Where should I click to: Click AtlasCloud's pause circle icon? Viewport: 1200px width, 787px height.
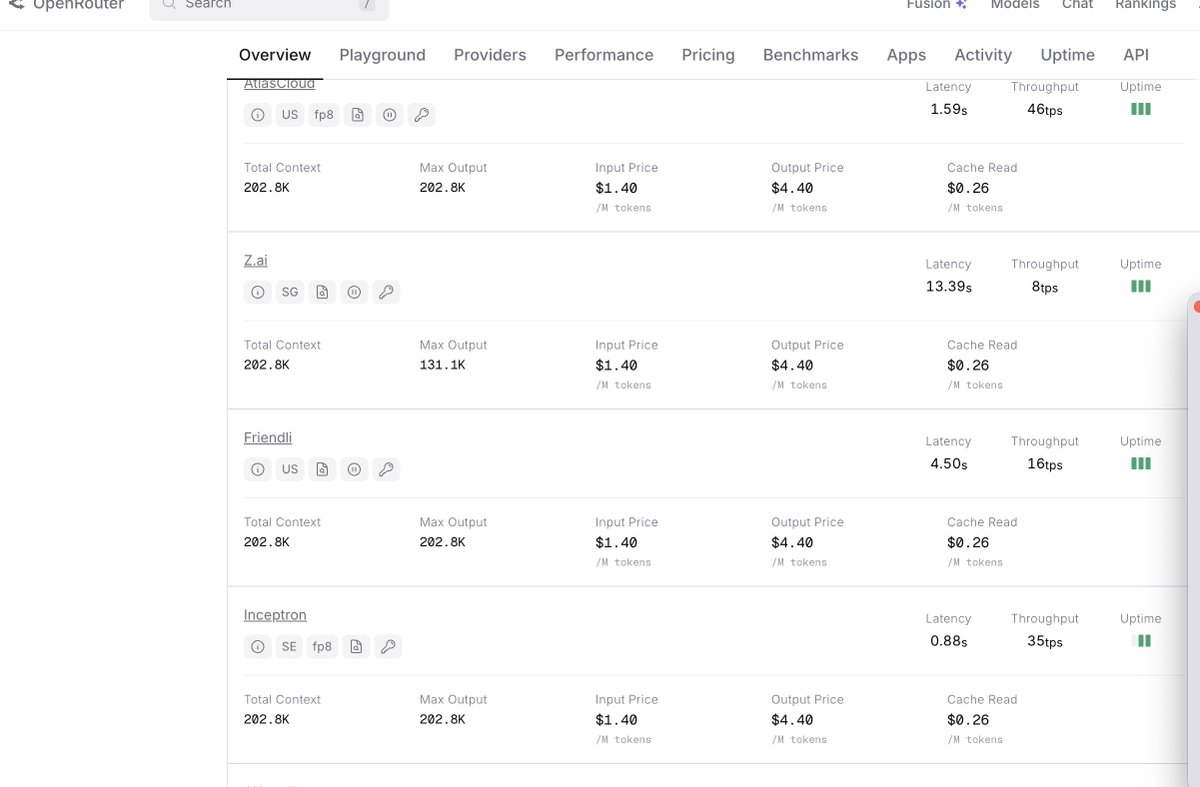390,115
